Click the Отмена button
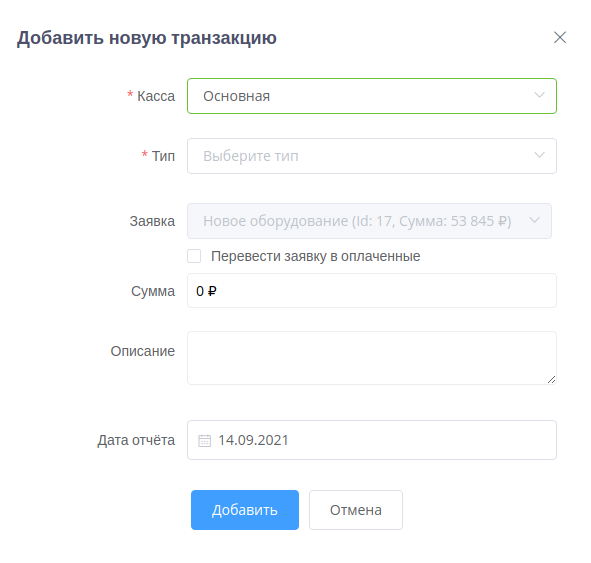 click(x=356, y=510)
